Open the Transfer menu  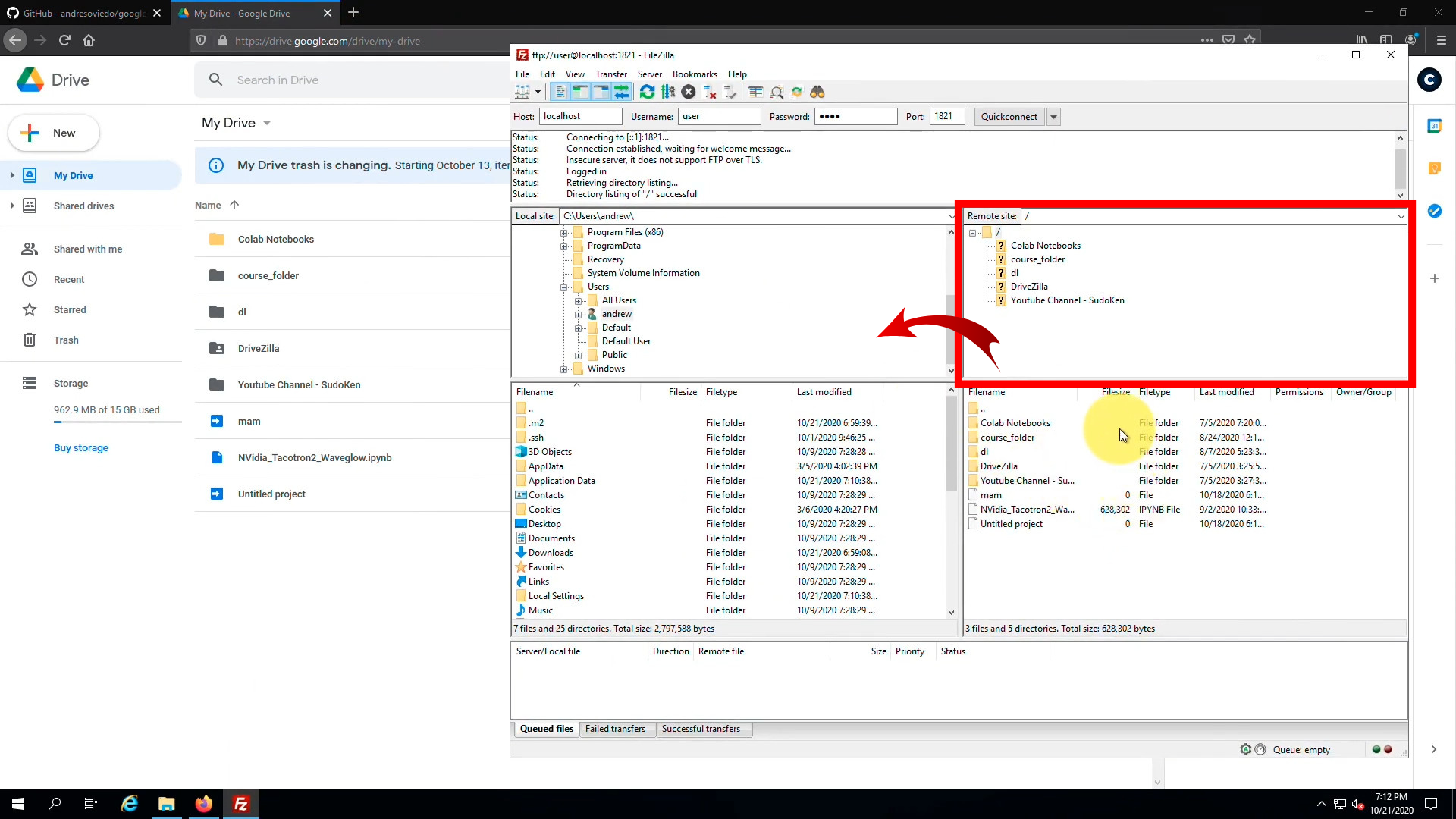click(x=610, y=74)
